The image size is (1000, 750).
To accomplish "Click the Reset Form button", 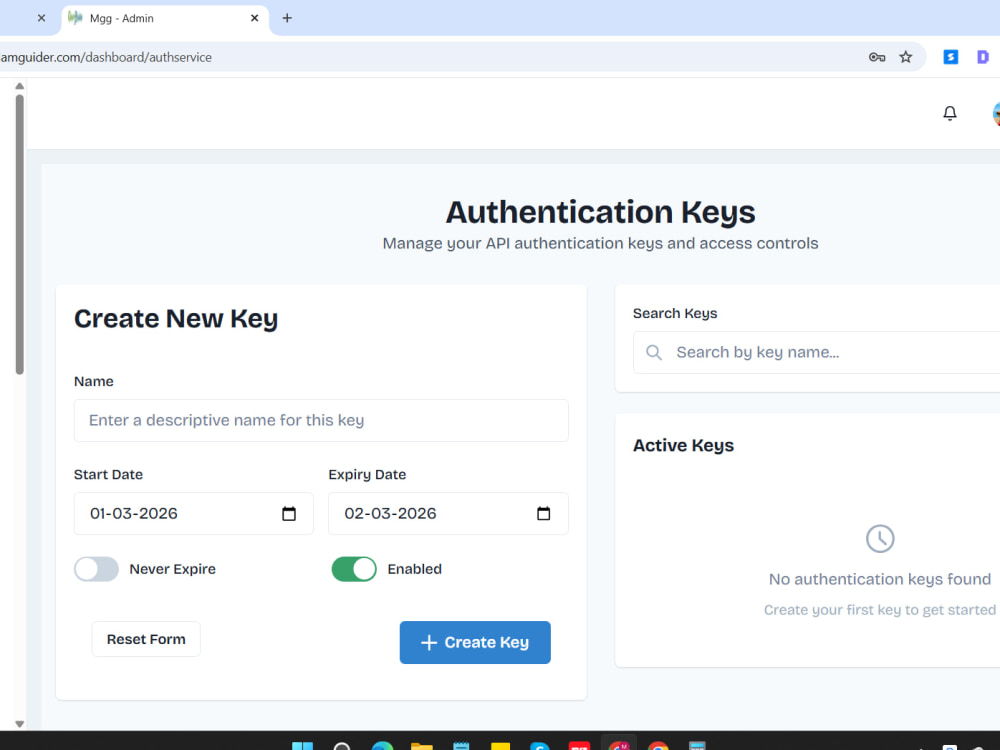I will (x=146, y=639).
